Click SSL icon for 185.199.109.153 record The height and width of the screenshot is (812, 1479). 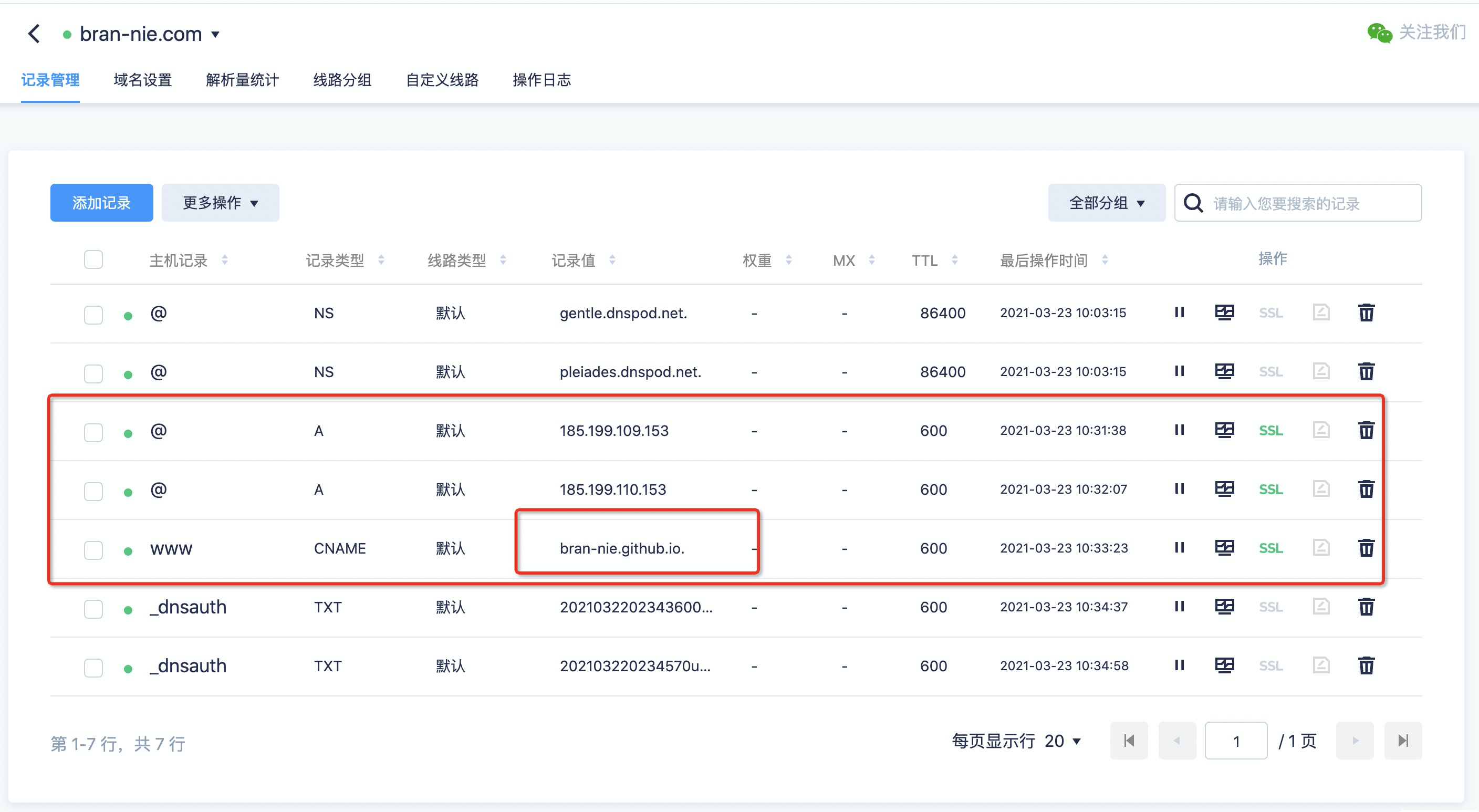pyautogui.click(x=1270, y=431)
